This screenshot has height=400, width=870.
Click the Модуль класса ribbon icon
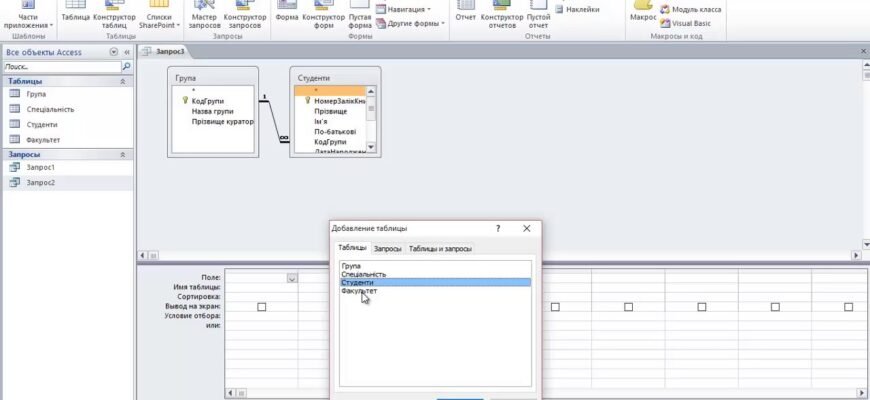click(x=665, y=9)
